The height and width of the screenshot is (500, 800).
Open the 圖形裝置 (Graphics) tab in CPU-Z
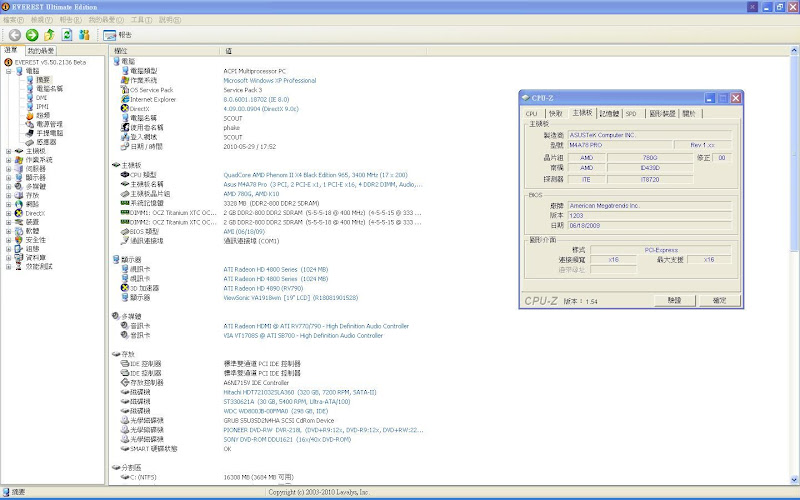[662, 113]
